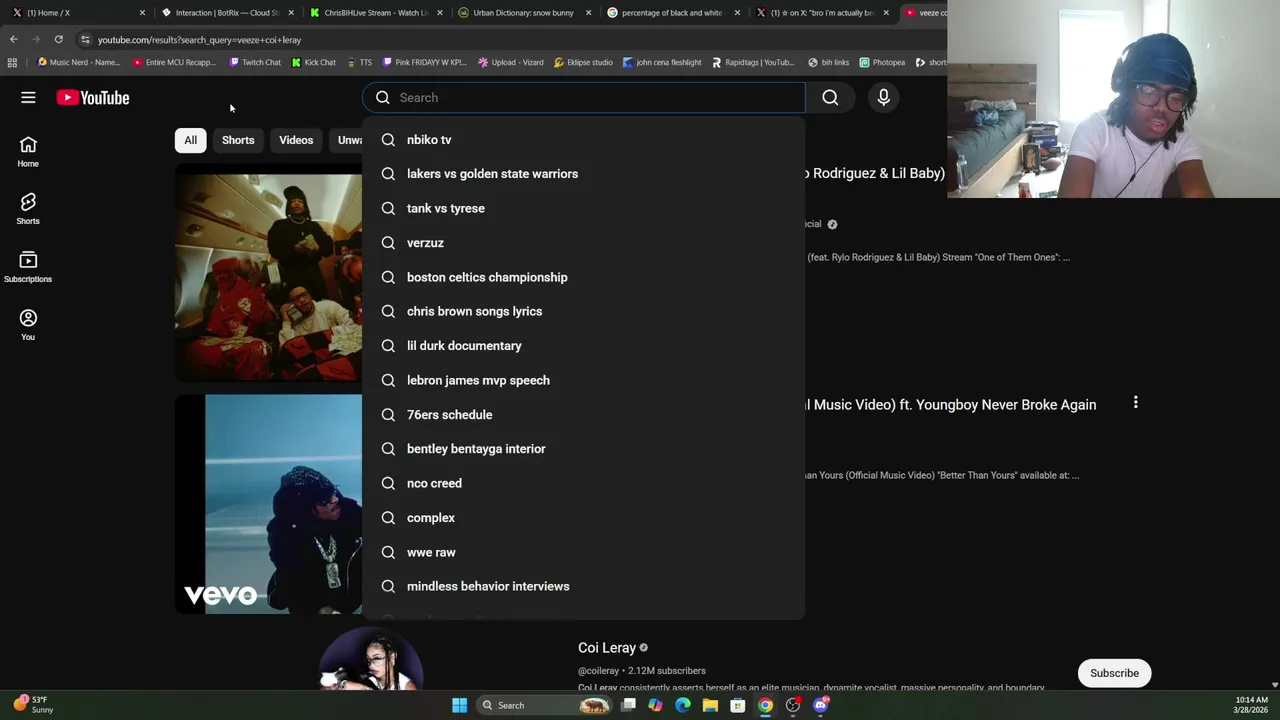The width and height of the screenshot is (1280, 720).
Task: Open Microsoft Edge from the taskbar
Action: [x=683, y=705]
